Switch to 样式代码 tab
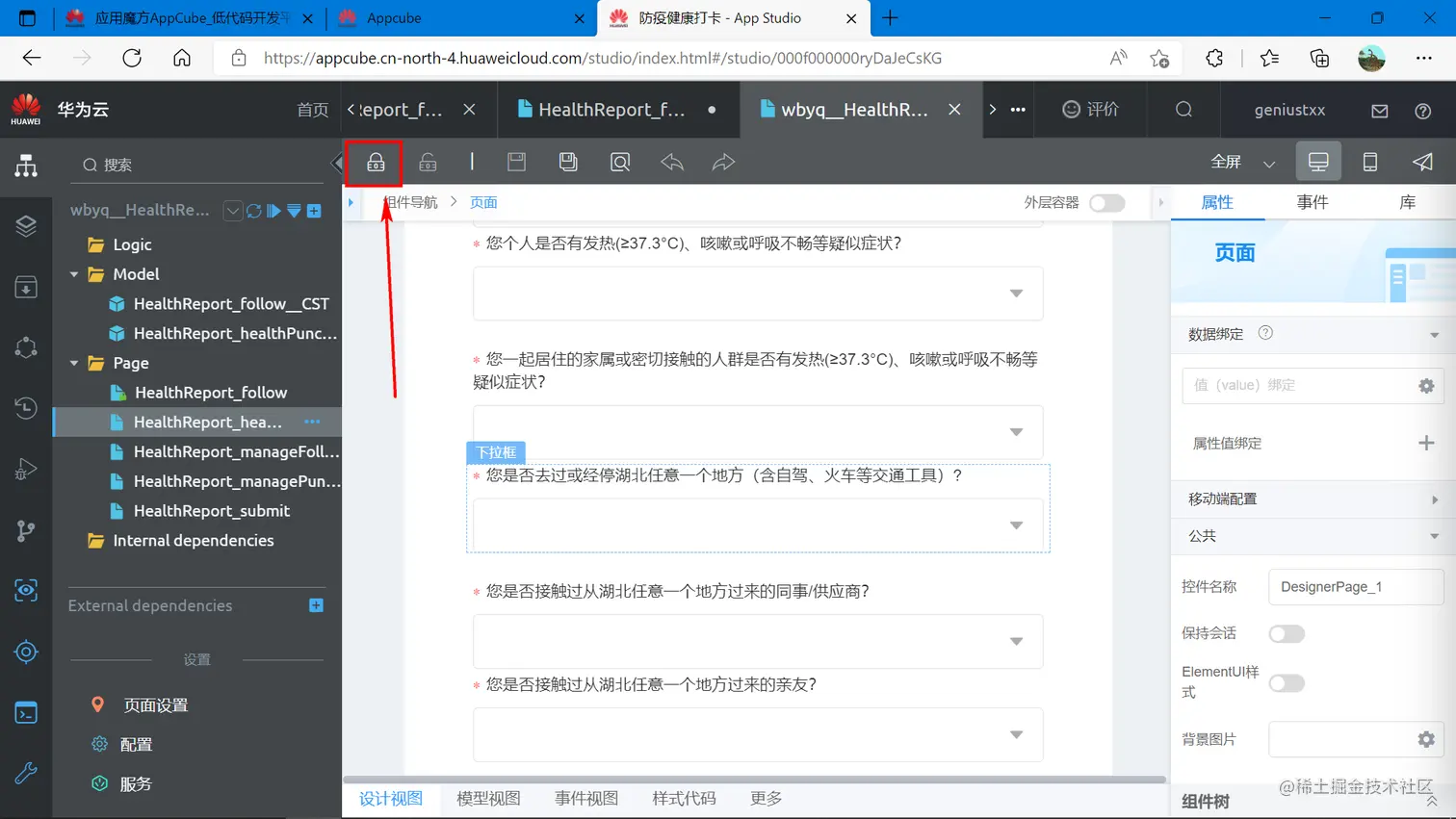Image resolution: width=1456 pixels, height=819 pixels. tap(684, 799)
